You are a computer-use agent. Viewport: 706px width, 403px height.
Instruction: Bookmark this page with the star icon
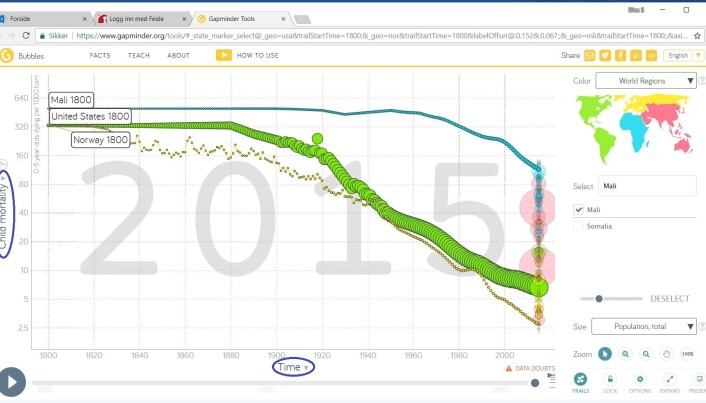(x=697, y=36)
